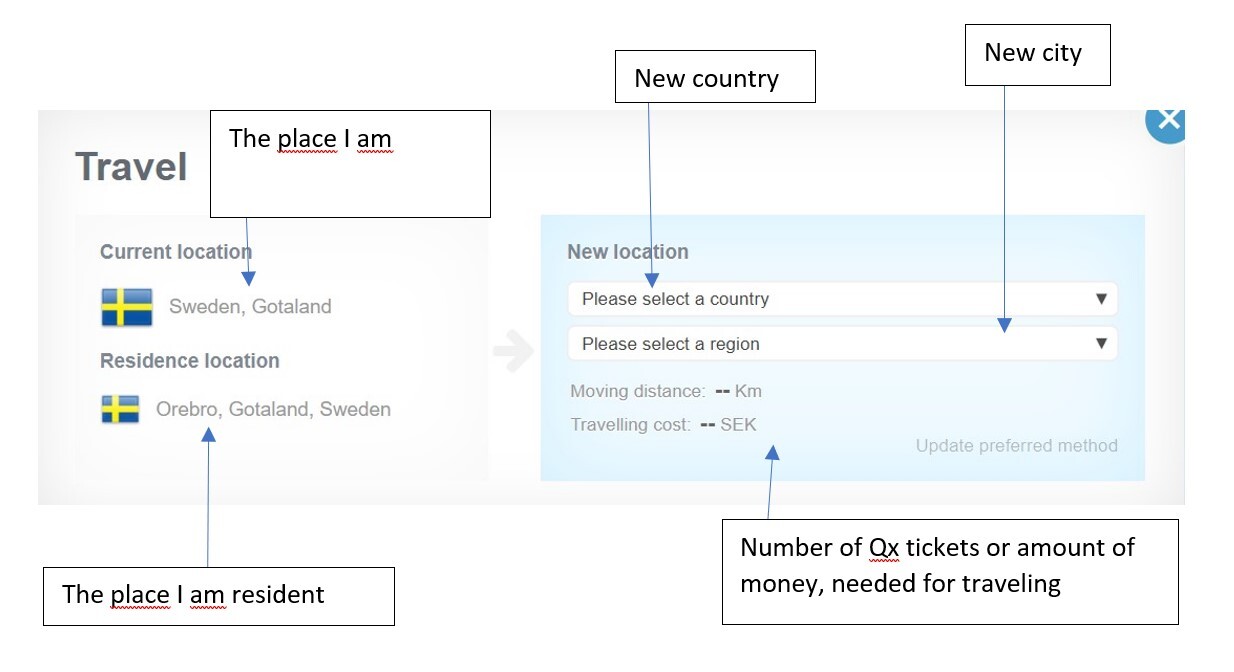Click the 'New location' heading

pos(628,252)
